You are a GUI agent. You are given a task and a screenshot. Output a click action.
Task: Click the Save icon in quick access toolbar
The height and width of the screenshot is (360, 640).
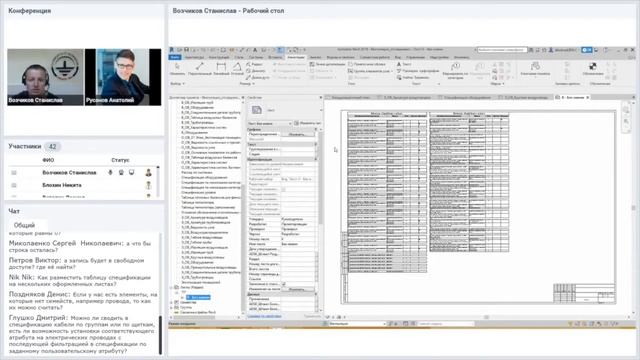pos(187,50)
